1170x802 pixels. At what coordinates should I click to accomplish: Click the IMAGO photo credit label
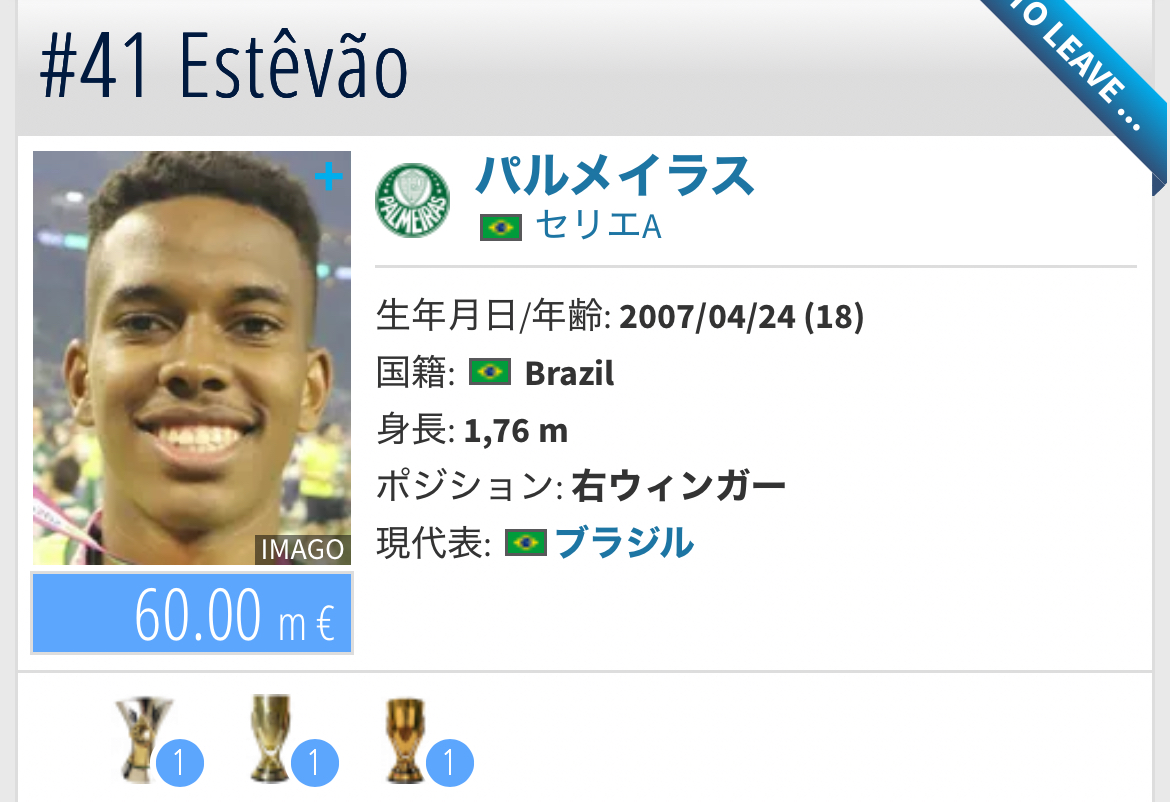[302, 549]
